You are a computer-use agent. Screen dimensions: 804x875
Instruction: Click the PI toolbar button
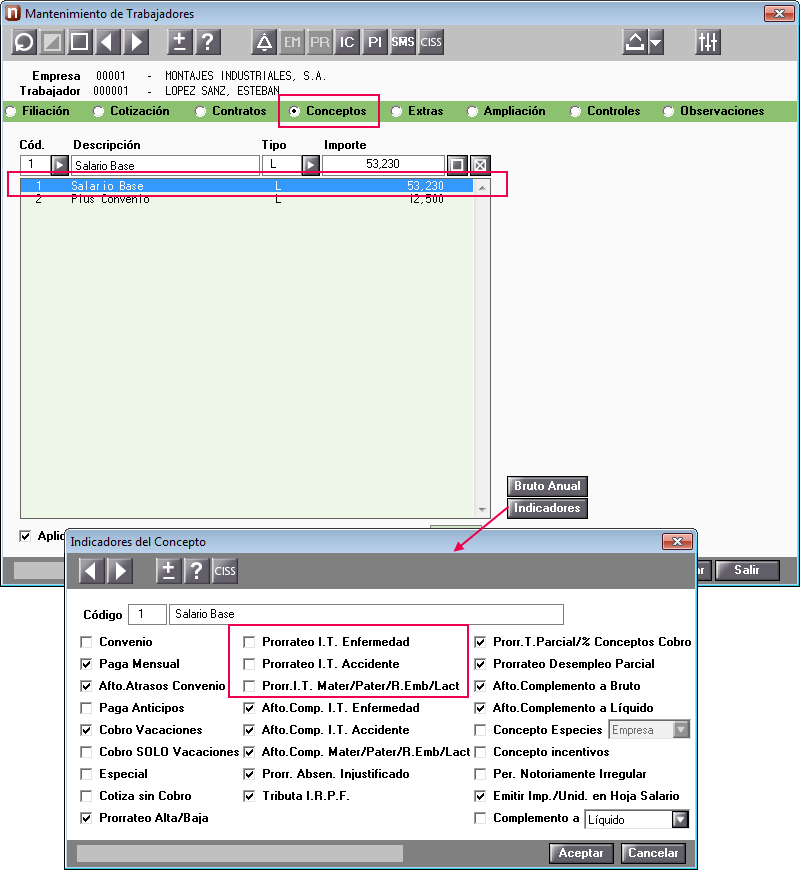click(375, 42)
